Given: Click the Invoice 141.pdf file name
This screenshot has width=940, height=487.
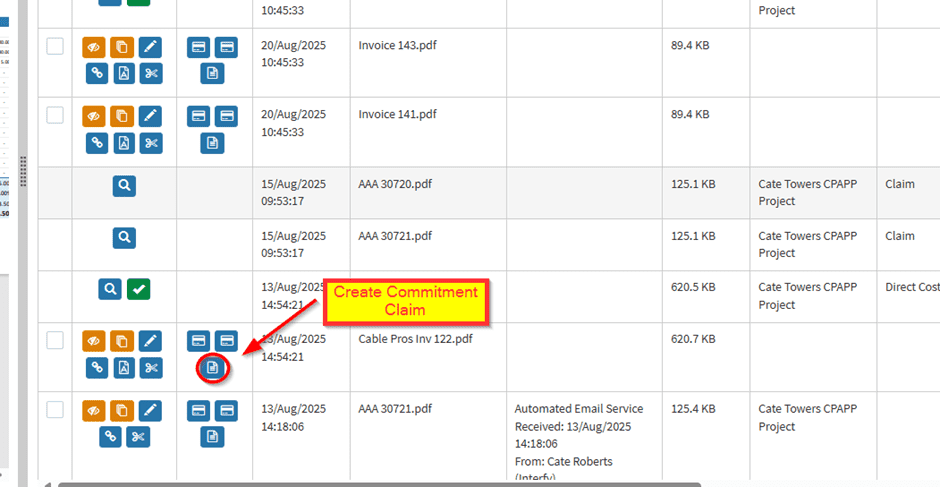Looking at the screenshot, I should 397,115.
